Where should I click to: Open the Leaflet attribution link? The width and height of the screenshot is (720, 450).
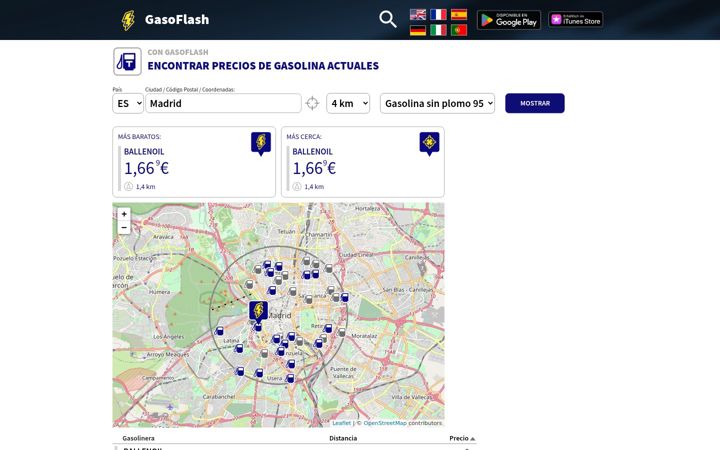(341, 423)
